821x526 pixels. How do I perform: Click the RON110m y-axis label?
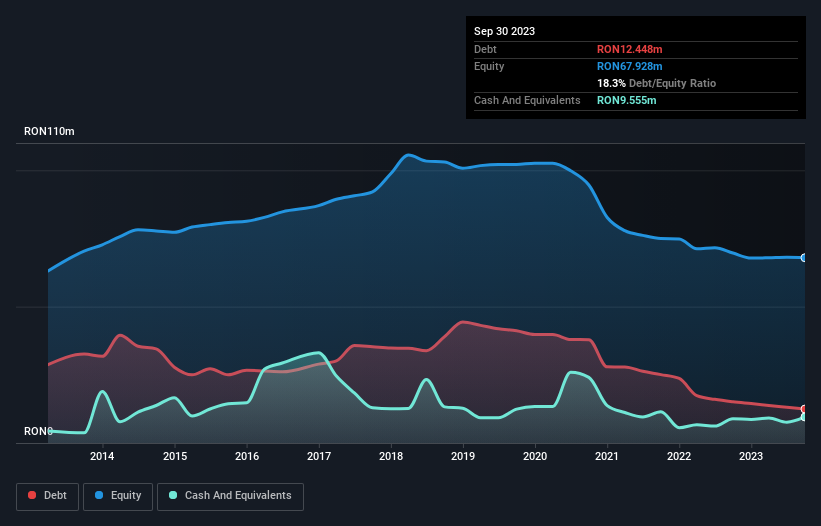[49, 131]
